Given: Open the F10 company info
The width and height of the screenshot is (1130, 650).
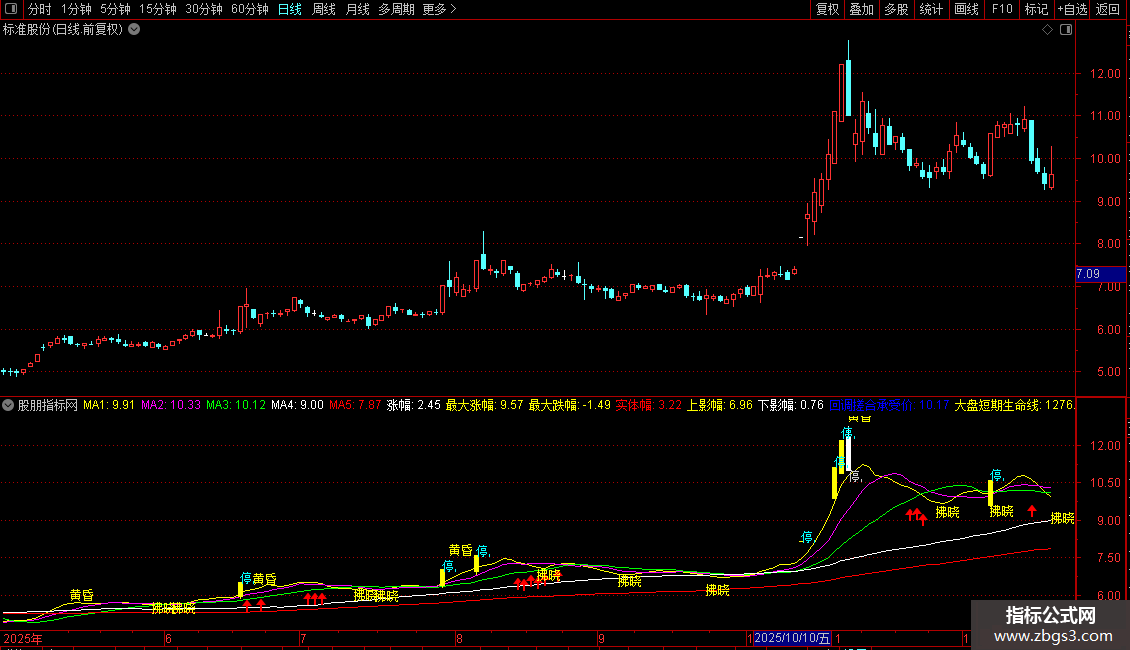Looking at the screenshot, I should click(x=1002, y=9).
